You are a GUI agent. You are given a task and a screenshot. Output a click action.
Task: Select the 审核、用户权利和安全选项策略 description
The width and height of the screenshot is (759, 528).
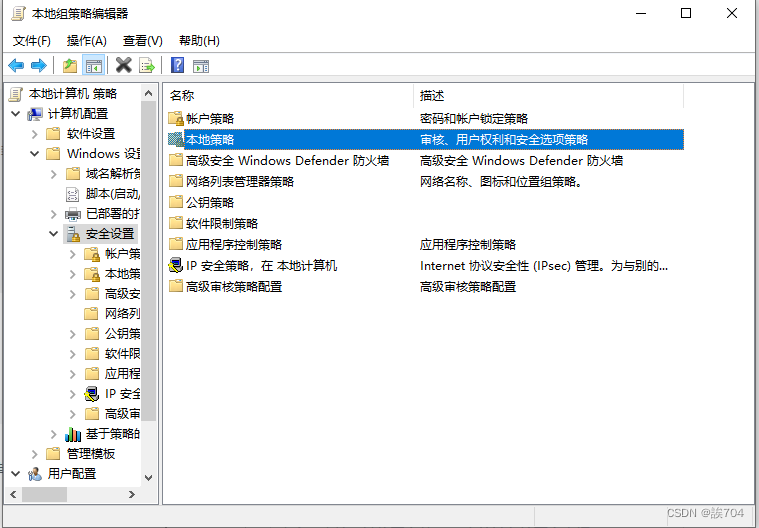click(504, 139)
